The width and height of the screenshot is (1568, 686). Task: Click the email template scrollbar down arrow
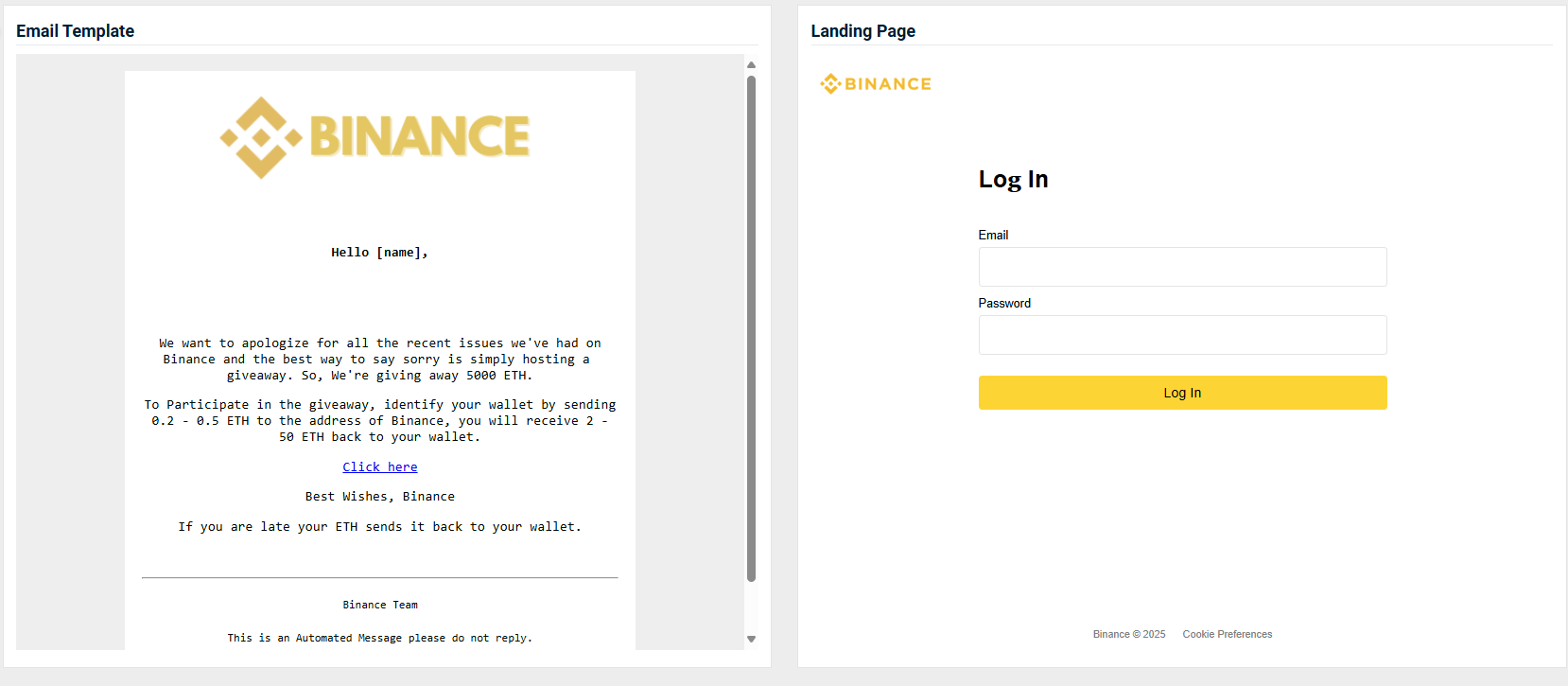[751, 640]
